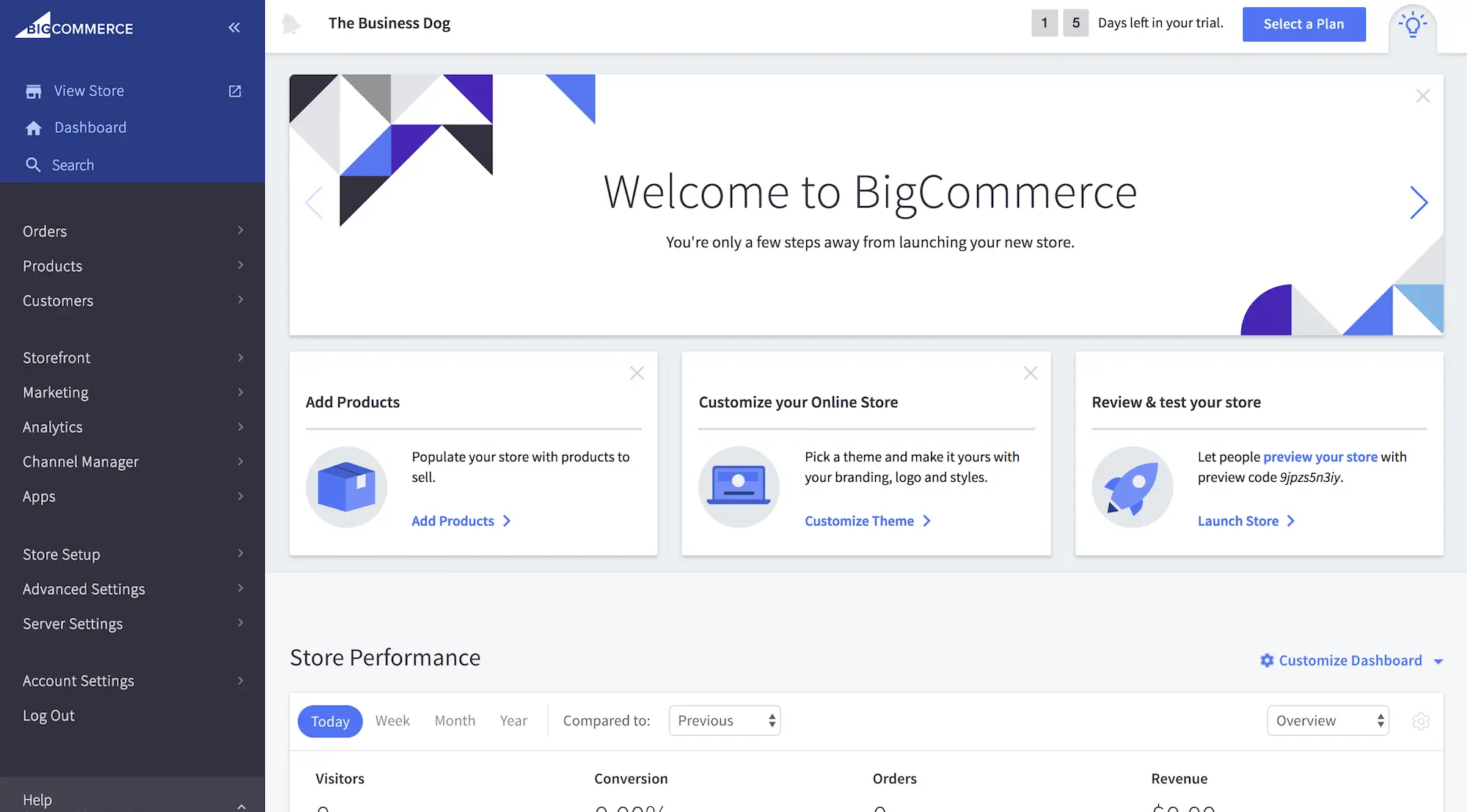1467x812 pixels.
Task: Advance the welcome carousel with the right arrow
Action: 1419,202
